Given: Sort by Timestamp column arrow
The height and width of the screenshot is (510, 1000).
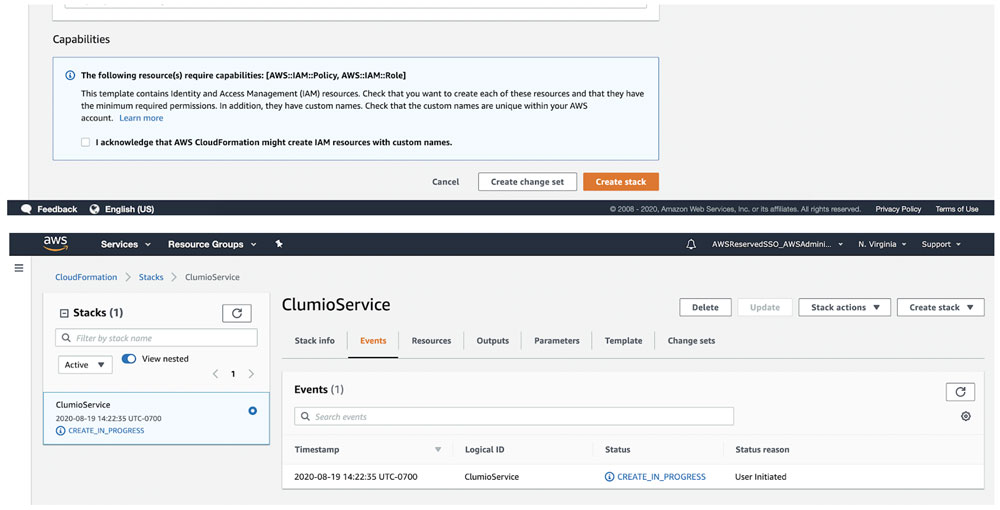Looking at the screenshot, I should pos(438,449).
